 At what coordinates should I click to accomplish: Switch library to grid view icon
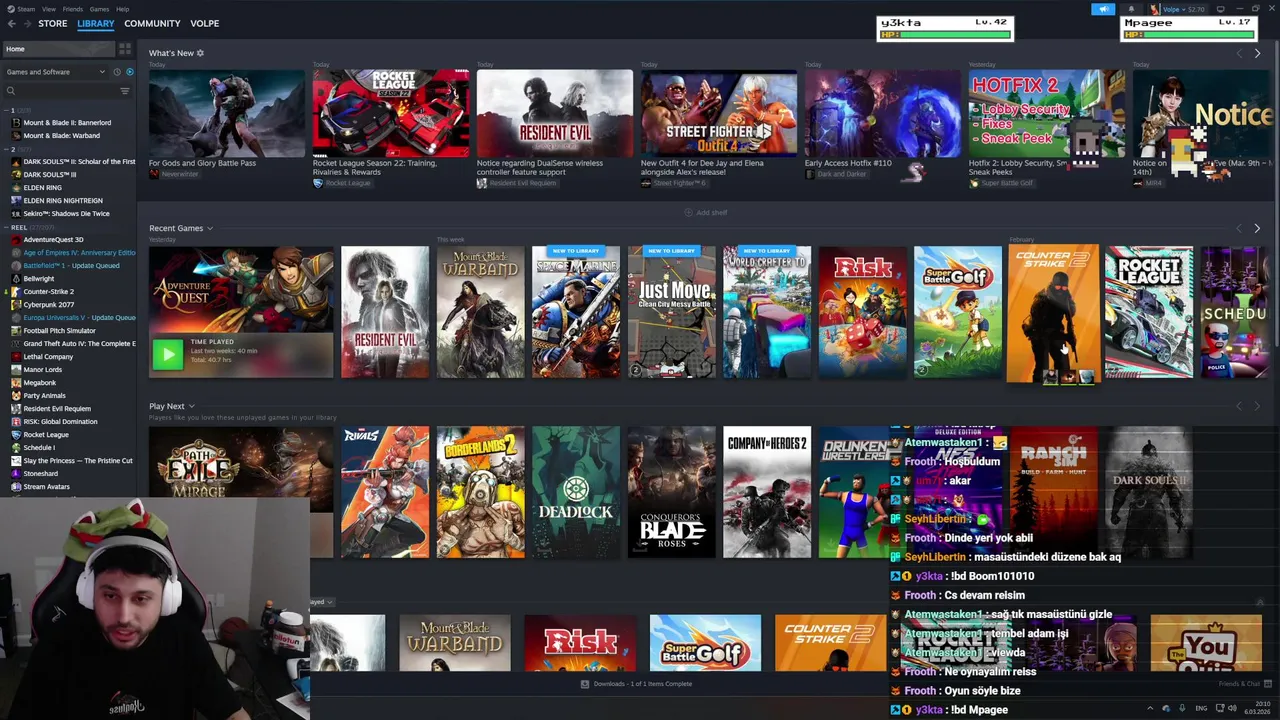[x=125, y=48]
